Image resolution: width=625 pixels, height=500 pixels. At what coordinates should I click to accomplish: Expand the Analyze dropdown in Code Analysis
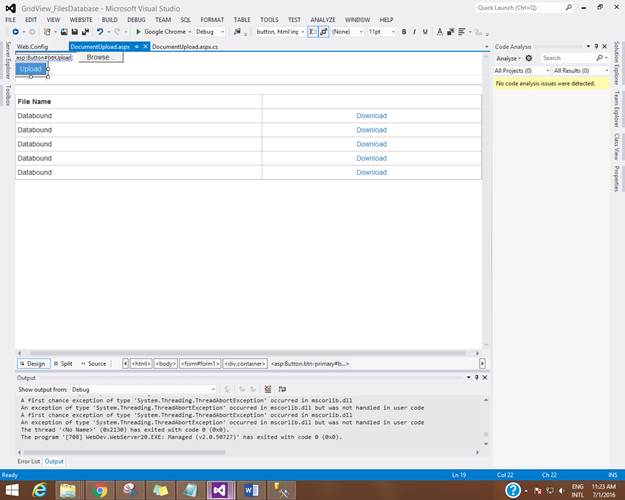(x=508, y=58)
